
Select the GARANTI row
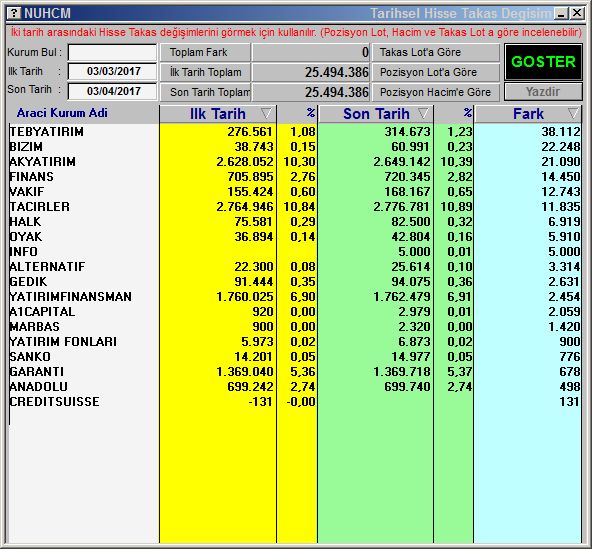295,372
